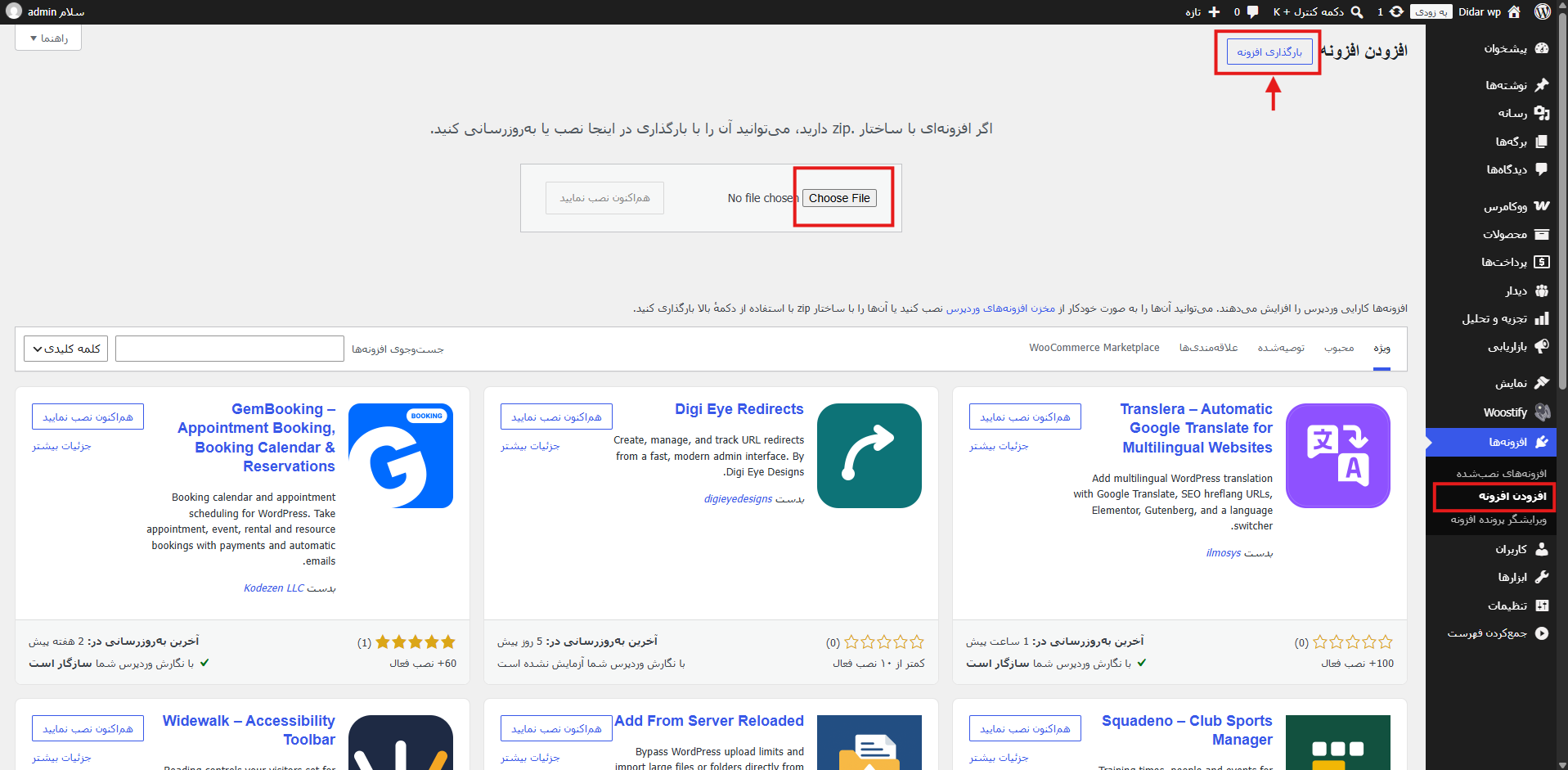Open the updates refresh icon

[x=1396, y=11]
